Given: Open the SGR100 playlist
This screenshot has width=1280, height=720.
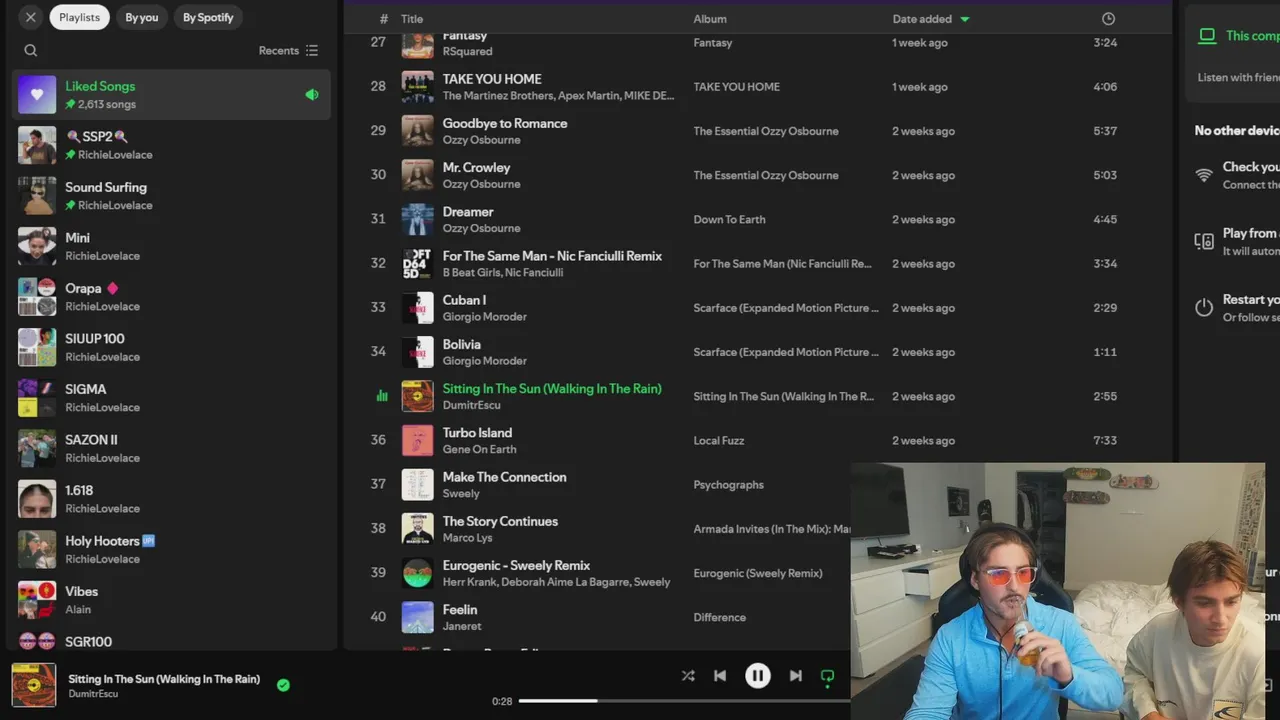Looking at the screenshot, I should [171, 641].
